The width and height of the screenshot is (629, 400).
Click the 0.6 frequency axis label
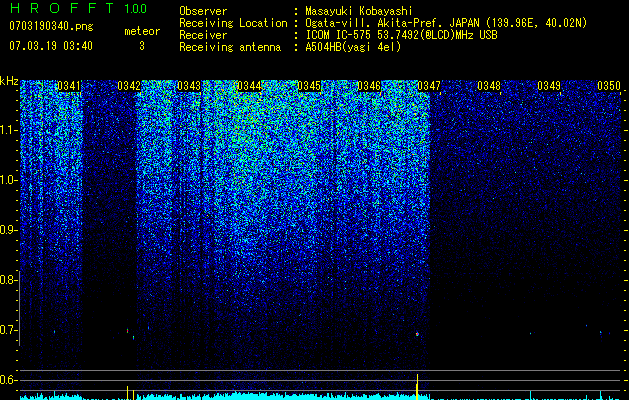[8, 380]
